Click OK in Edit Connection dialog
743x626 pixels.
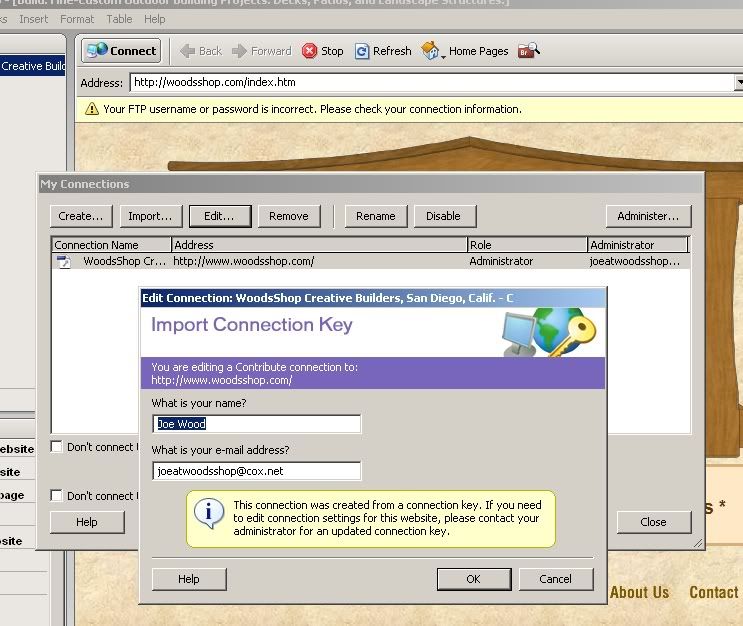(x=473, y=579)
